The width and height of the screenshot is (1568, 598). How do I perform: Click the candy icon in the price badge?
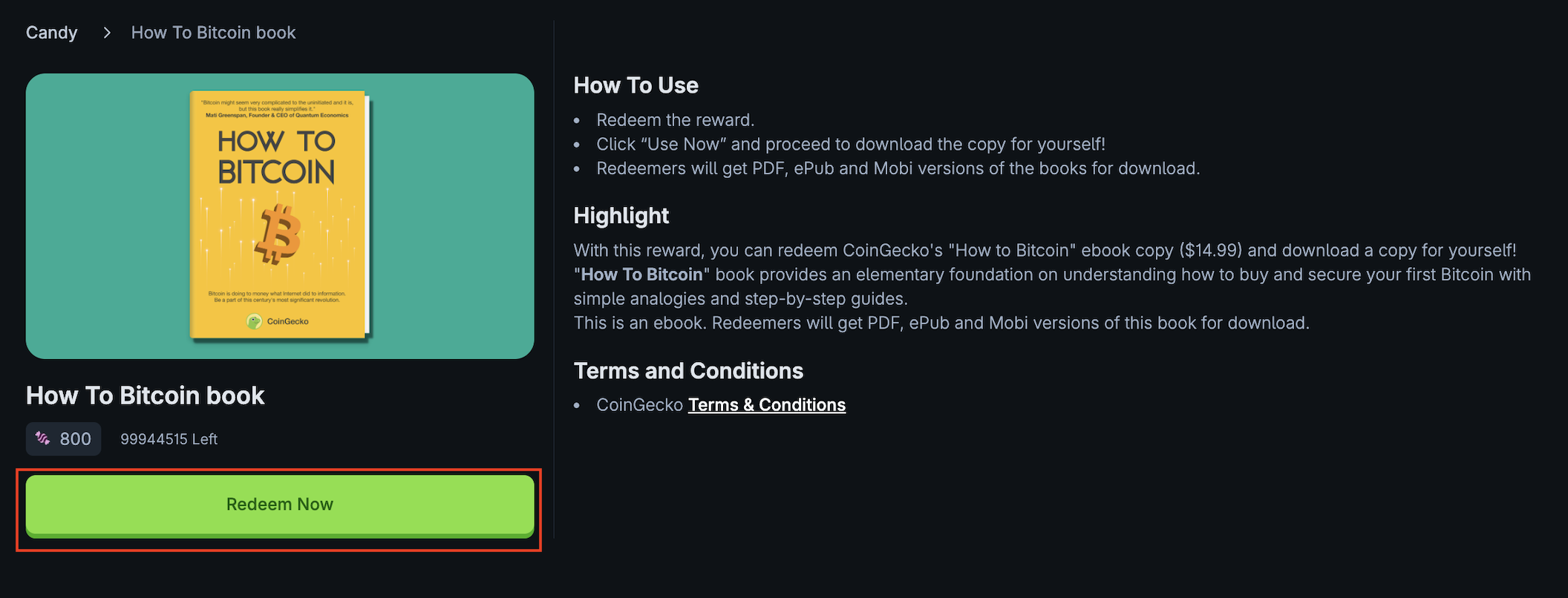click(x=43, y=438)
